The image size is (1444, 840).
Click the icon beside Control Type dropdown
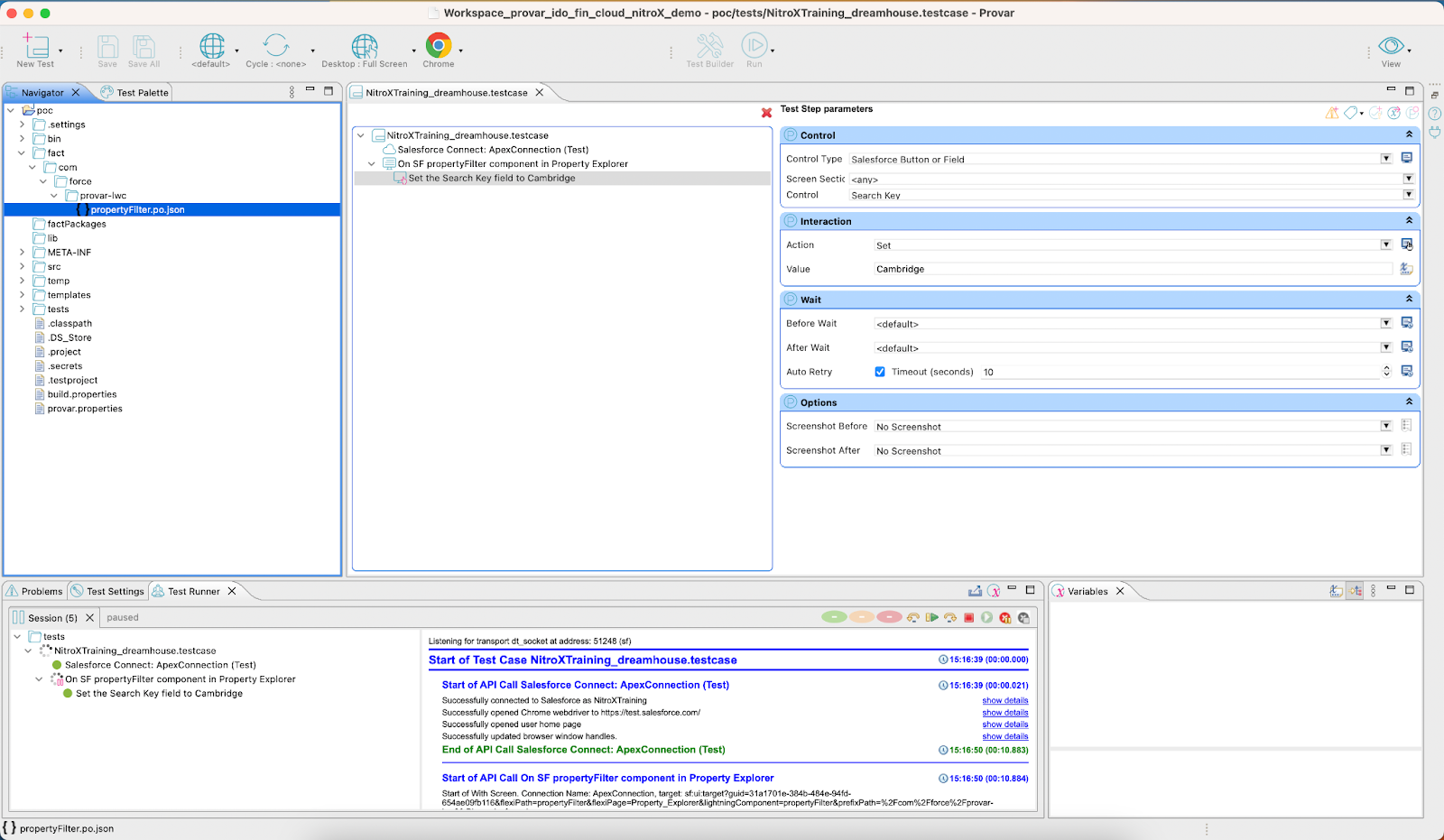pos(1406,158)
